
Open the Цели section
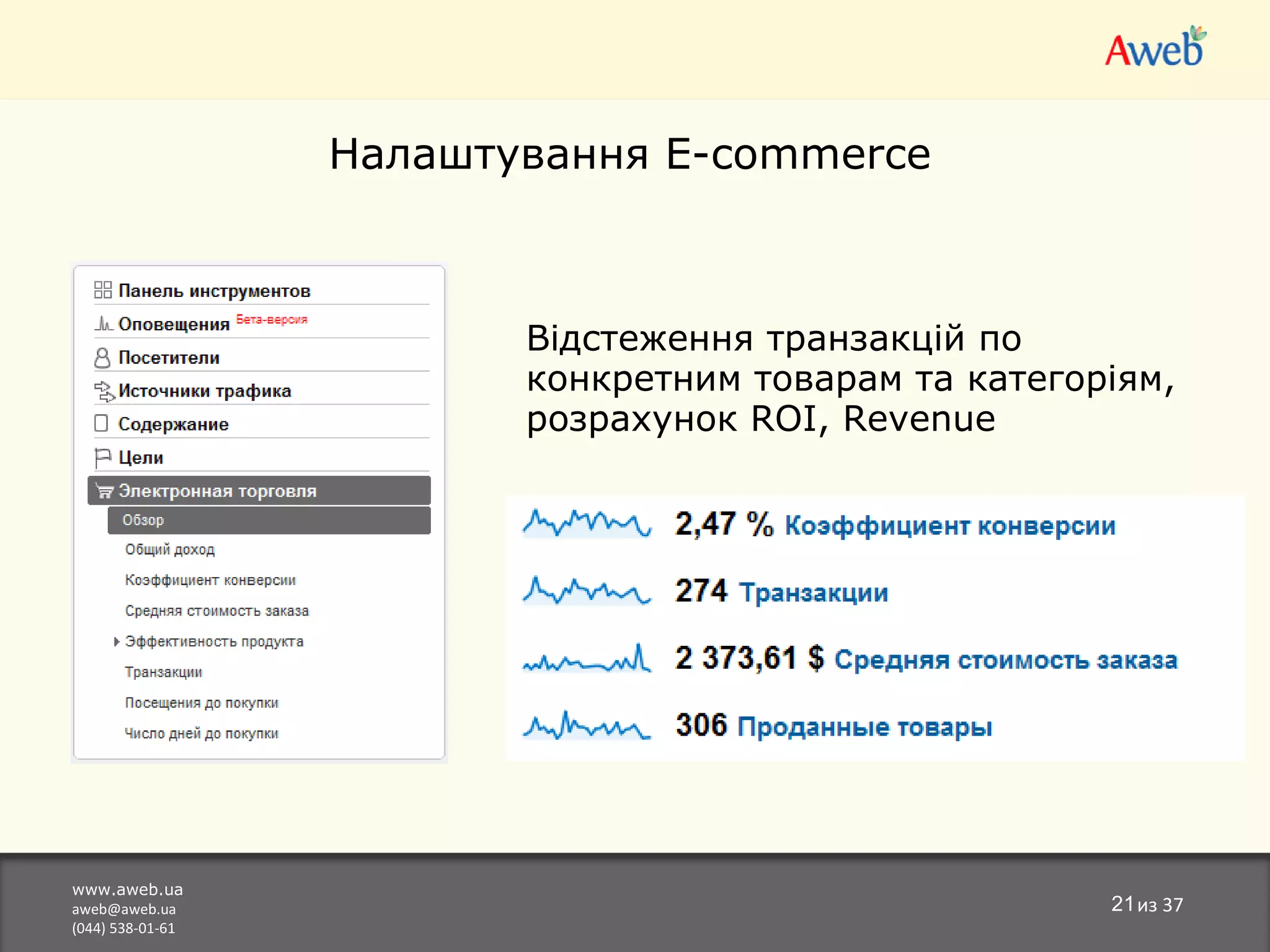tap(141, 458)
